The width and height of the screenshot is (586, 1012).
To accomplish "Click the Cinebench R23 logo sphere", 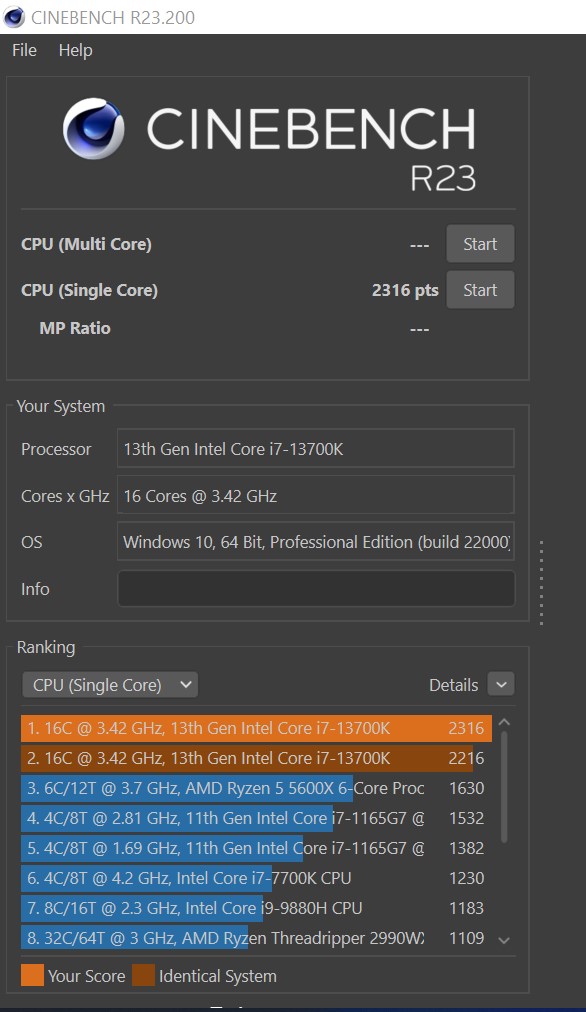I will tap(94, 128).
